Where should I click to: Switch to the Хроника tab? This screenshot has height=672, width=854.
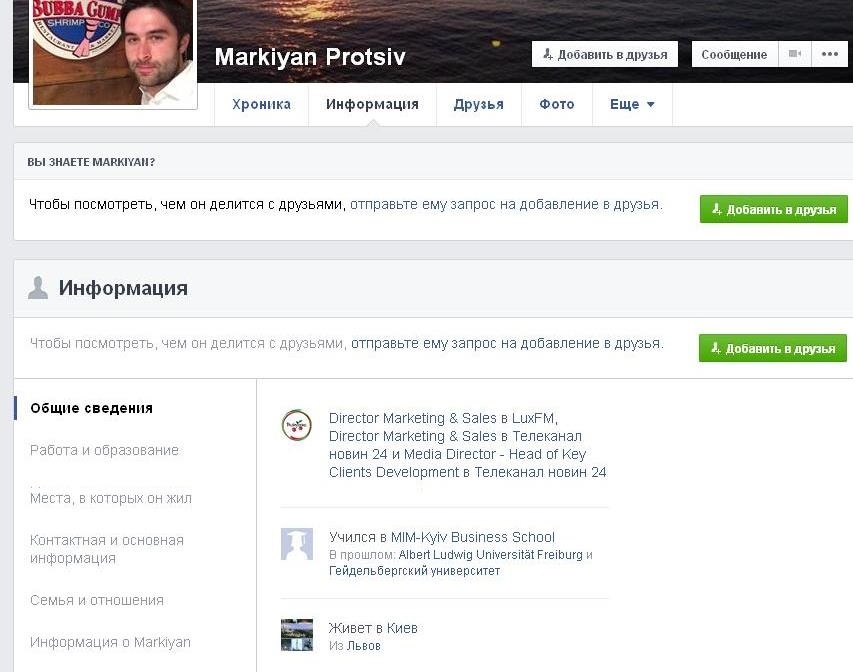(261, 104)
